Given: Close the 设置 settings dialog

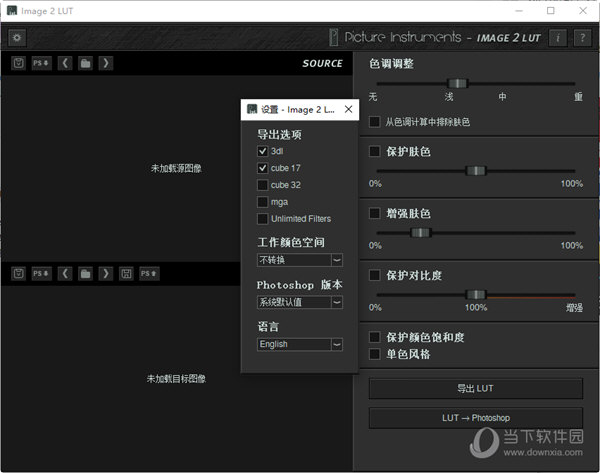Looking at the screenshot, I should coord(348,109).
